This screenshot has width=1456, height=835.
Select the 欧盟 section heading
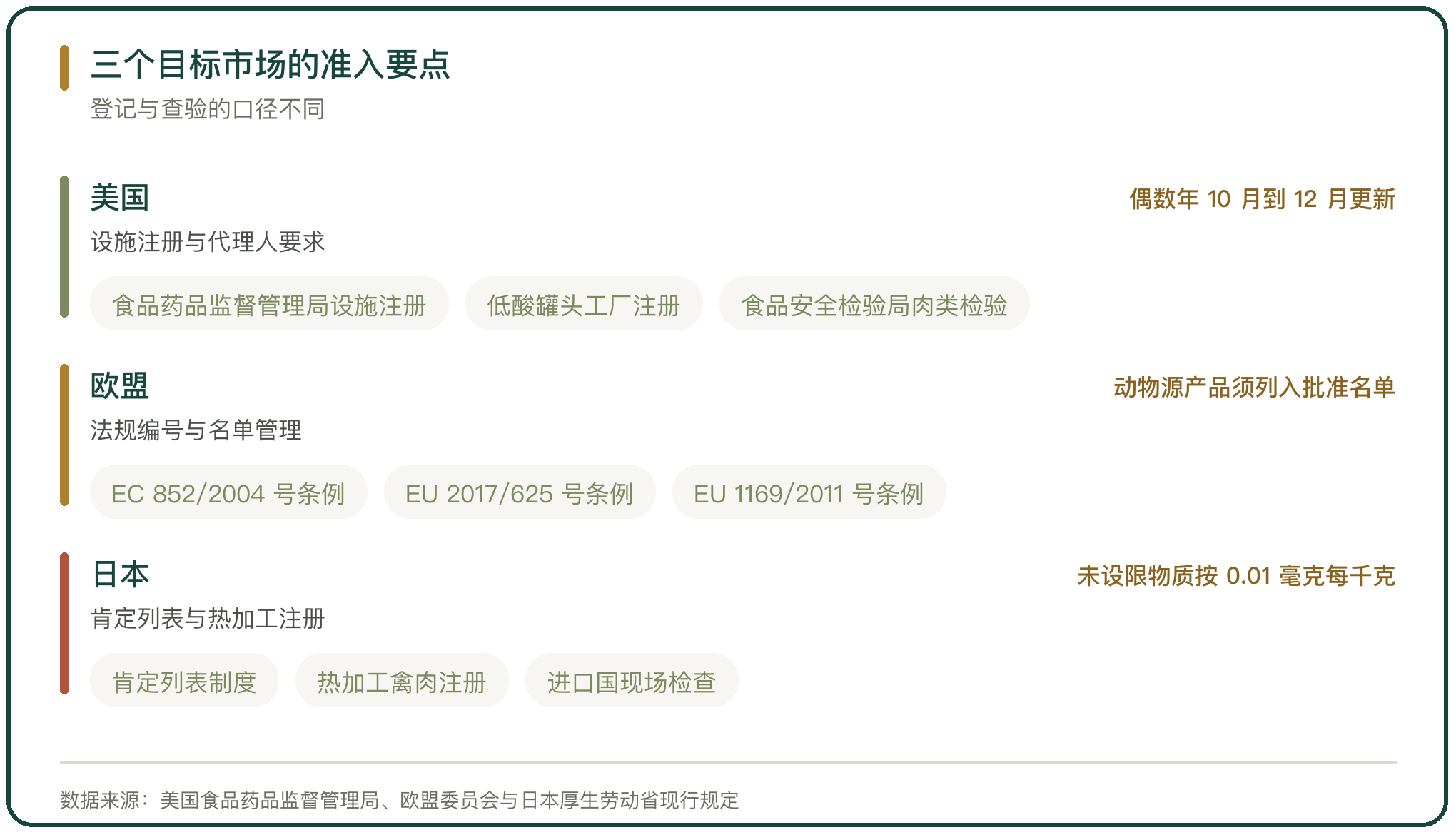pyautogui.click(x=120, y=386)
